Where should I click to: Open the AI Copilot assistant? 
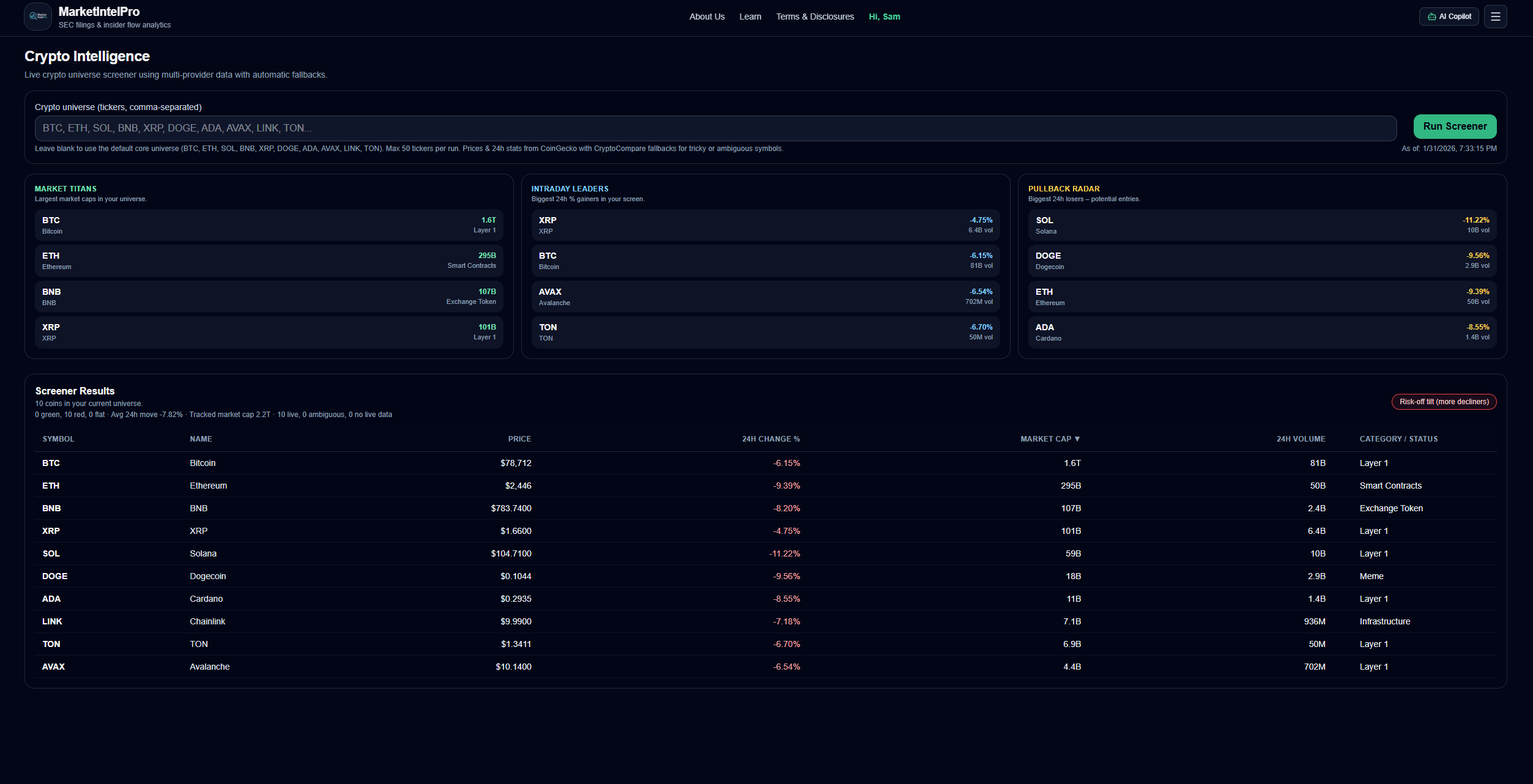[x=1448, y=16]
